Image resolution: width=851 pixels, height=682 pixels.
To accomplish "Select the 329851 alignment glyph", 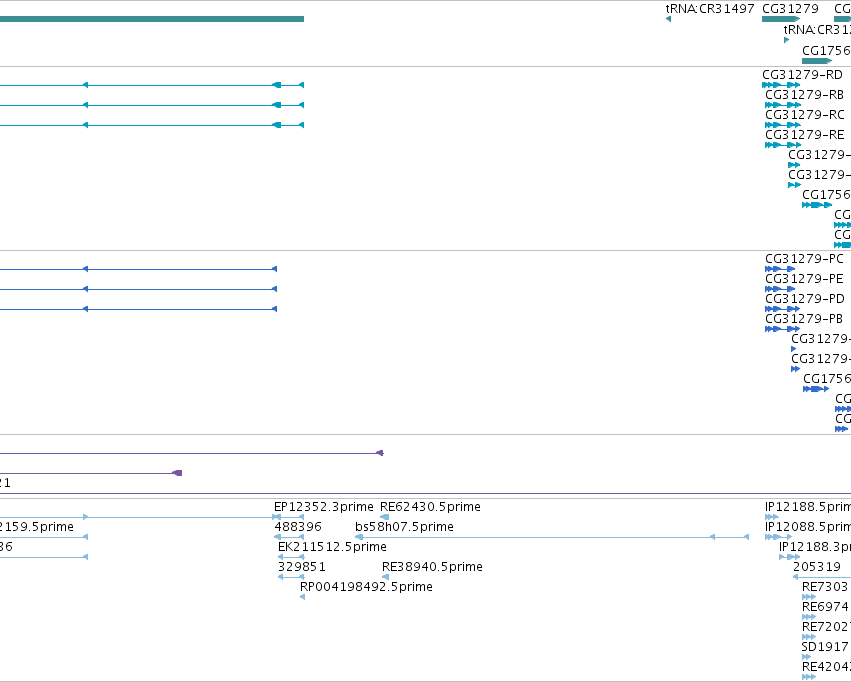I will (291, 577).
